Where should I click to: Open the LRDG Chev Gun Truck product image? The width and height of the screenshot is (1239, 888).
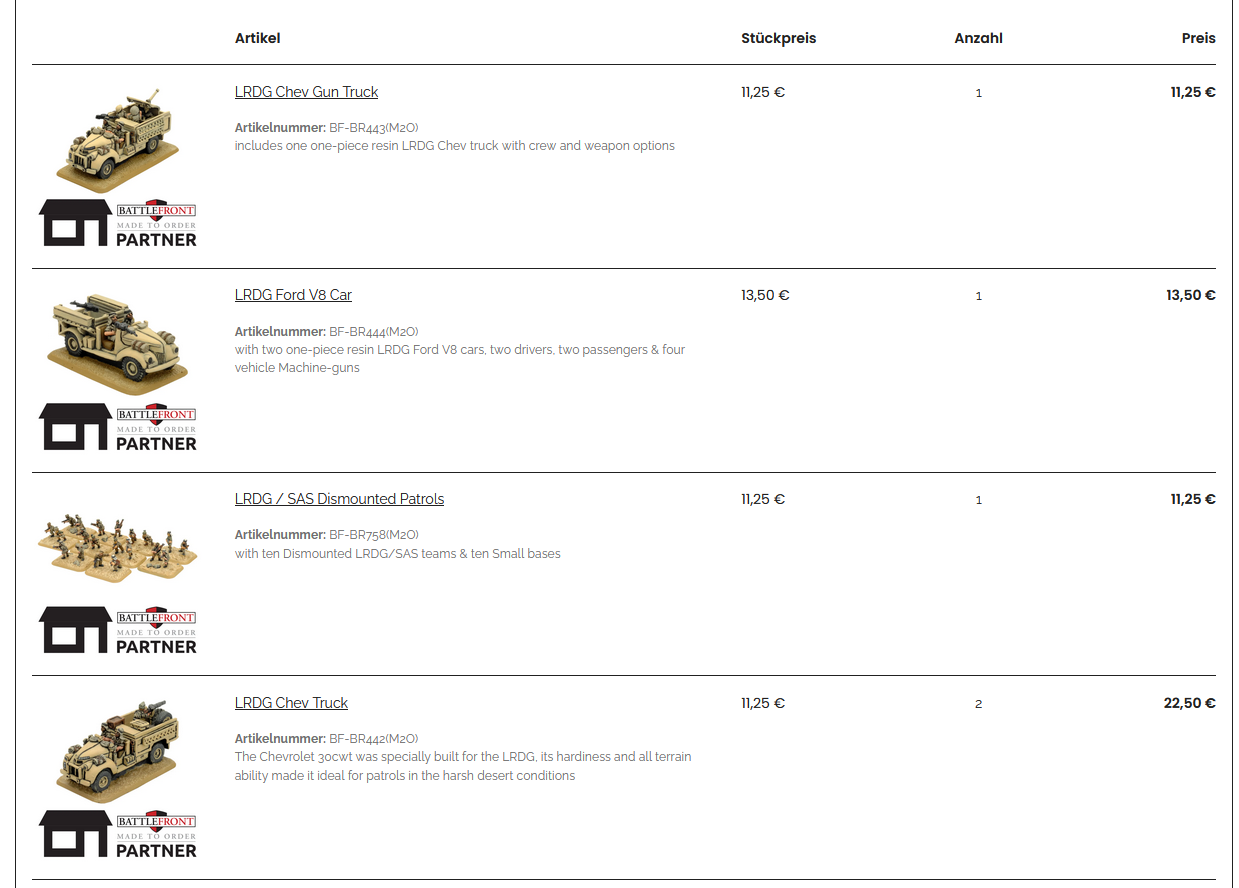[118, 139]
